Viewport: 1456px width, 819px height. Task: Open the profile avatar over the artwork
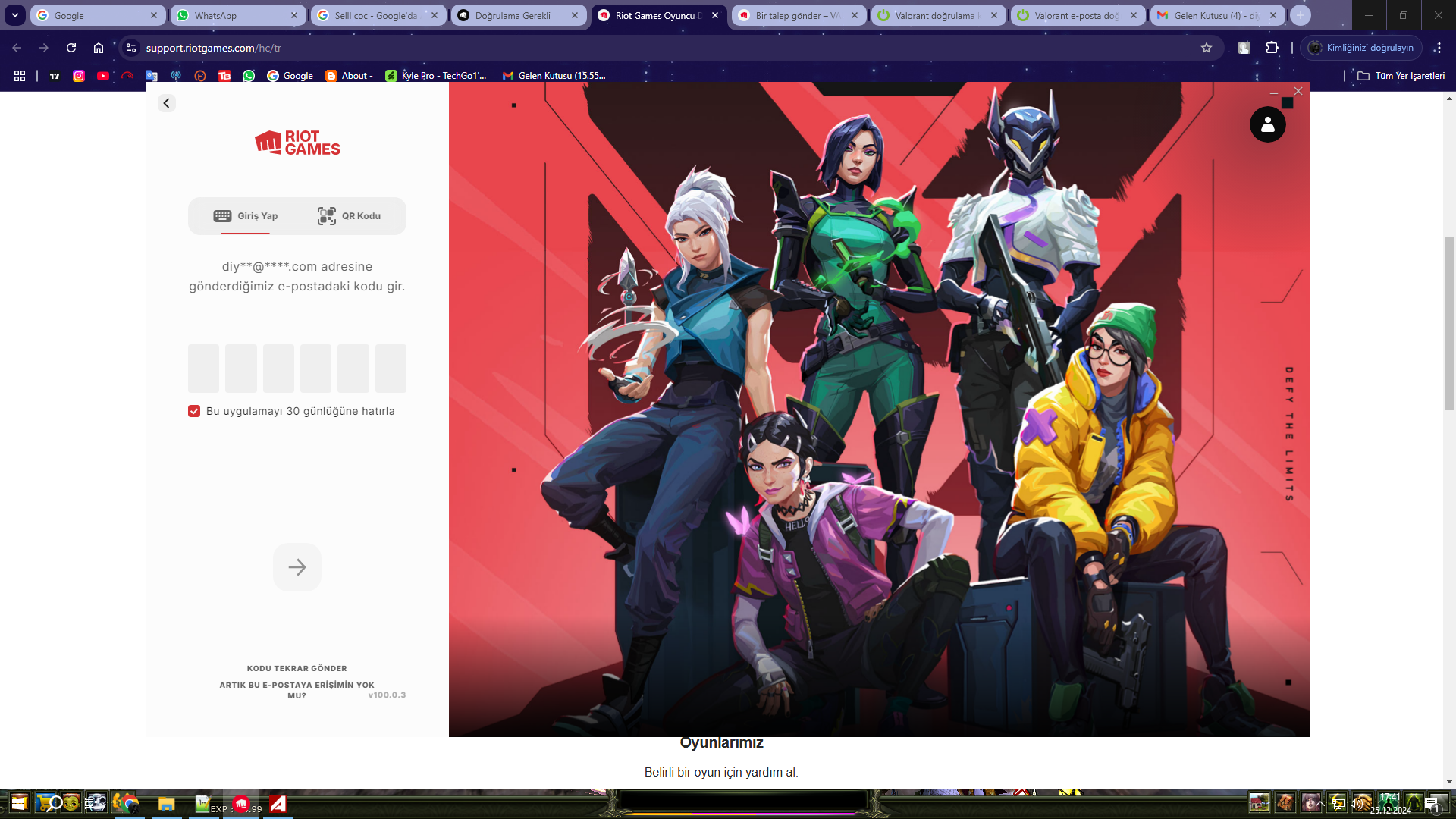1267,124
